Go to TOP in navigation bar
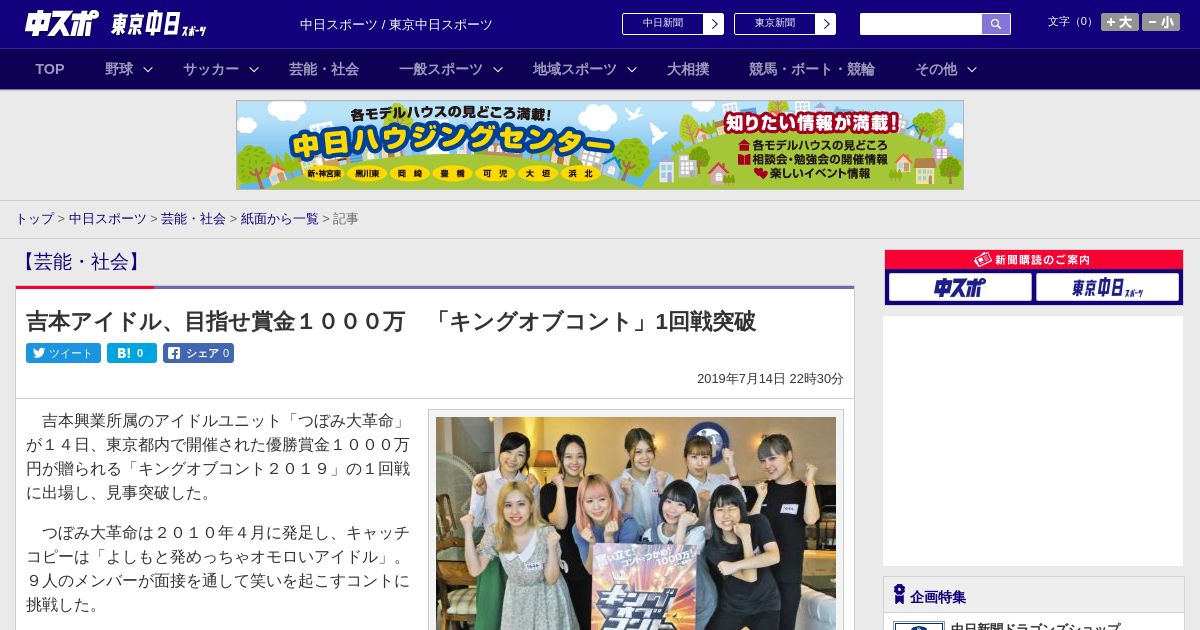Screen dimensions: 1200x630 (x=50, y=69)
